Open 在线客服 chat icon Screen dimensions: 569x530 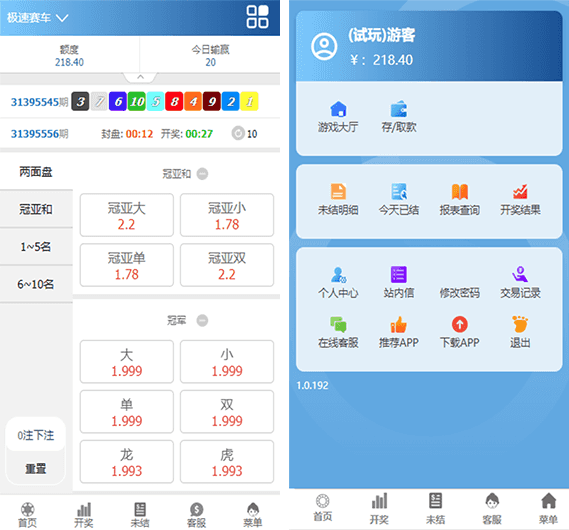(x=338, y=324)
